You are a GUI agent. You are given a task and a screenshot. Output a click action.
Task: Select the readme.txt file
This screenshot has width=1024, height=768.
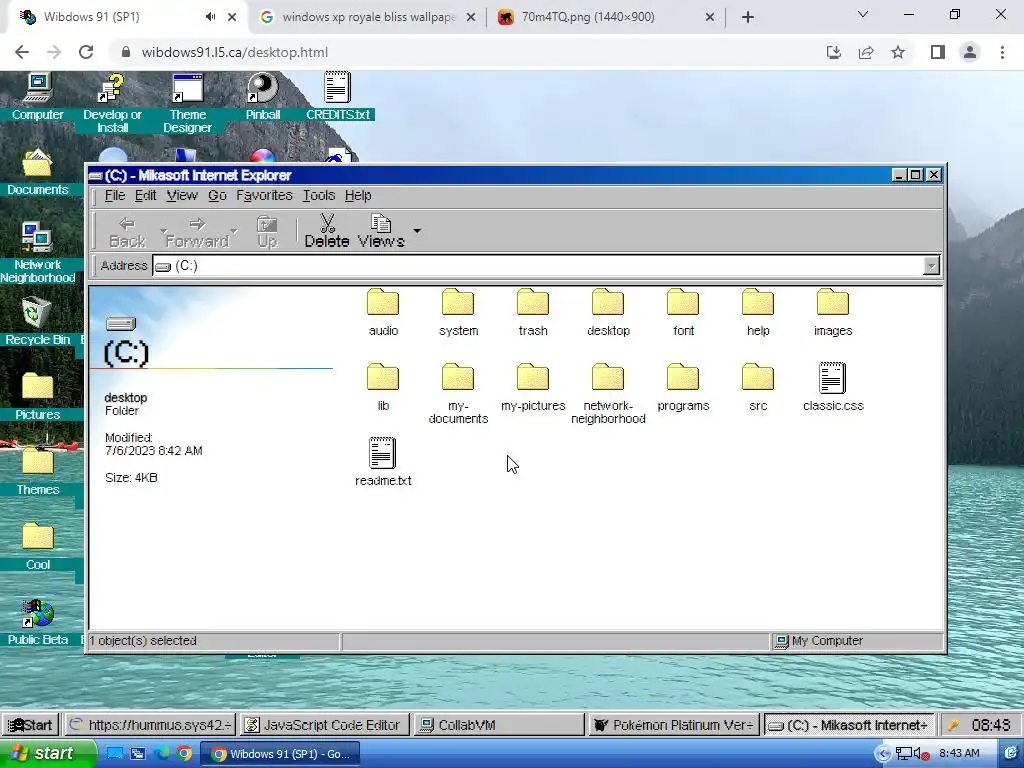(x=383, y=462)
